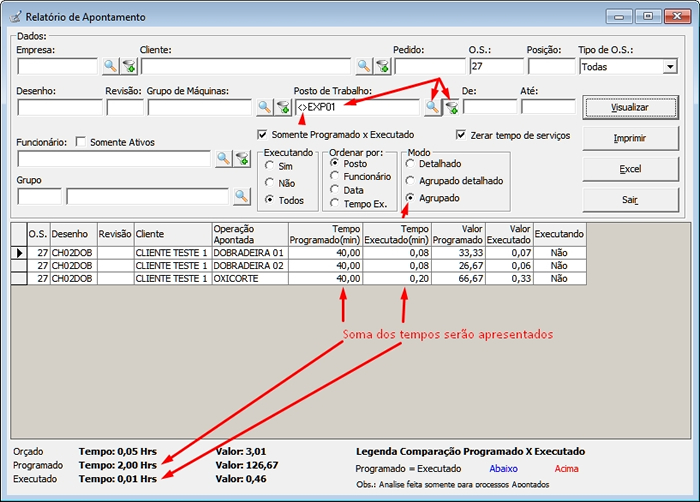Click the O.S. field containing 27
Image resolution: width=700 pixels, height=502 pixels.
[x=496, y=67]
